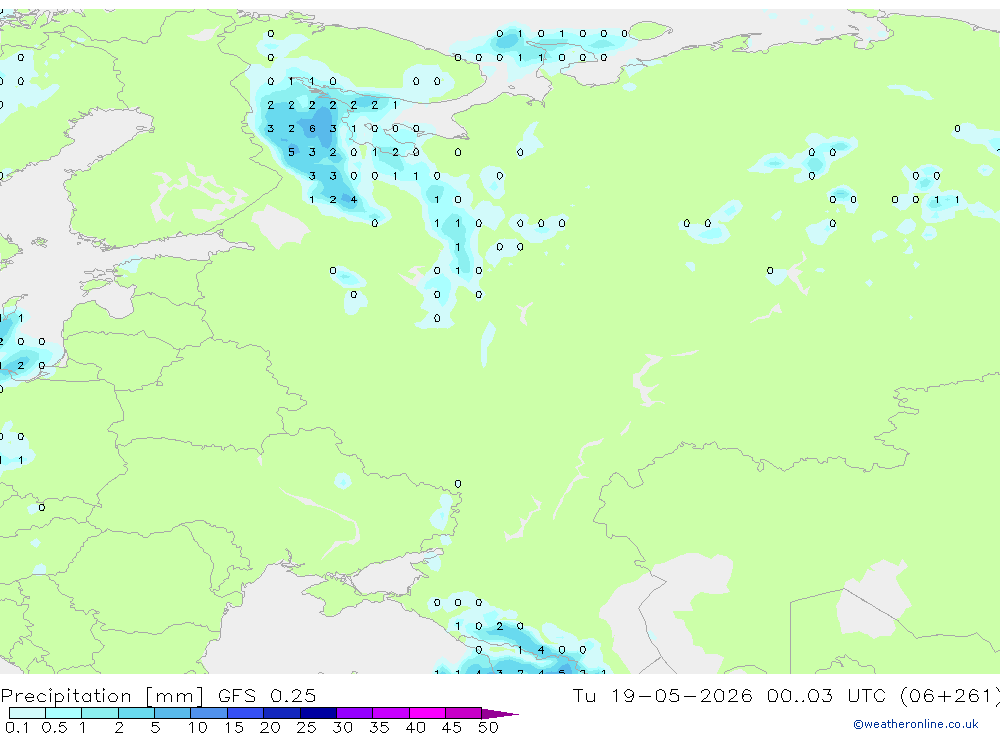Pick the 10–15 mm legend color swatch
This screenshot has width=1000, height=733.
209,713
